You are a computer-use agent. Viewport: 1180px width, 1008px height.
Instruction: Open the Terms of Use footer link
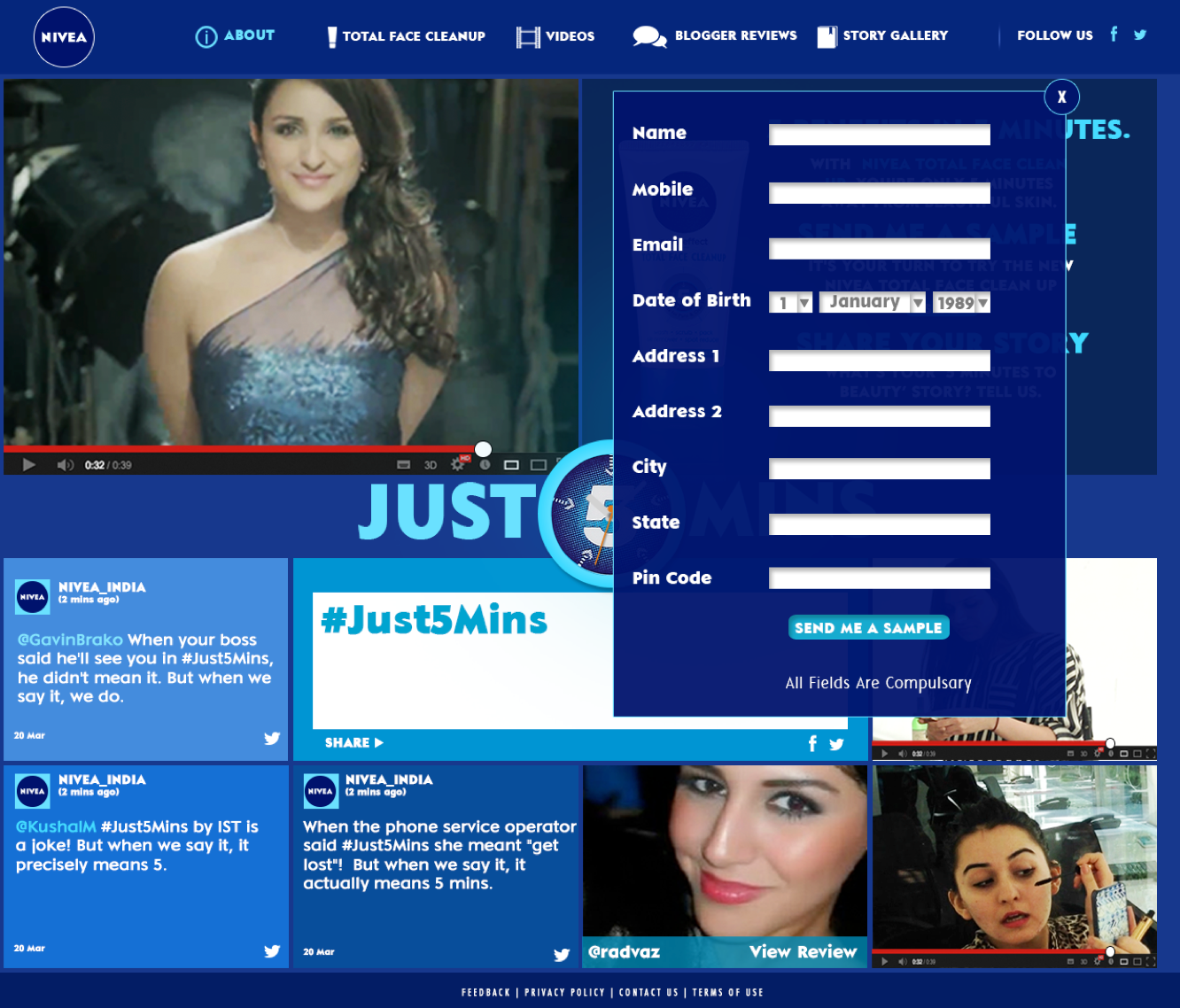pos(727,992)
